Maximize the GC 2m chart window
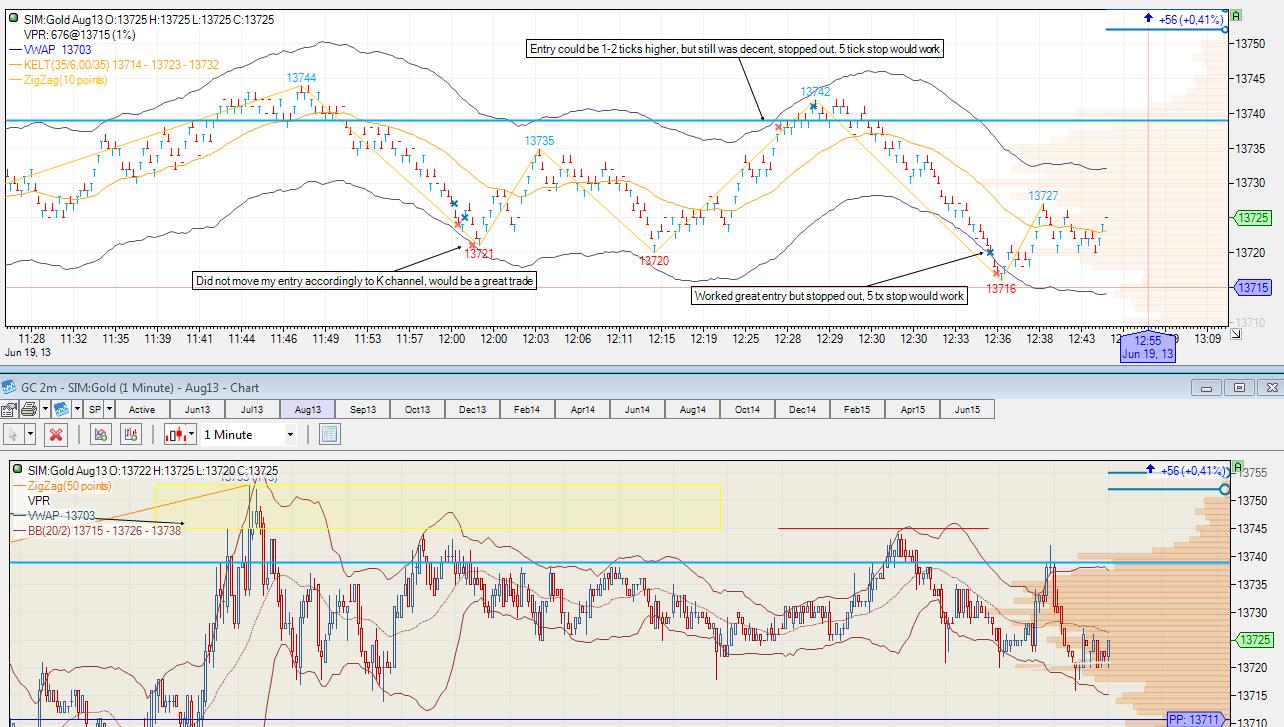The height and width of the screenshot is (727, 1284). [x=1239, y=387]
